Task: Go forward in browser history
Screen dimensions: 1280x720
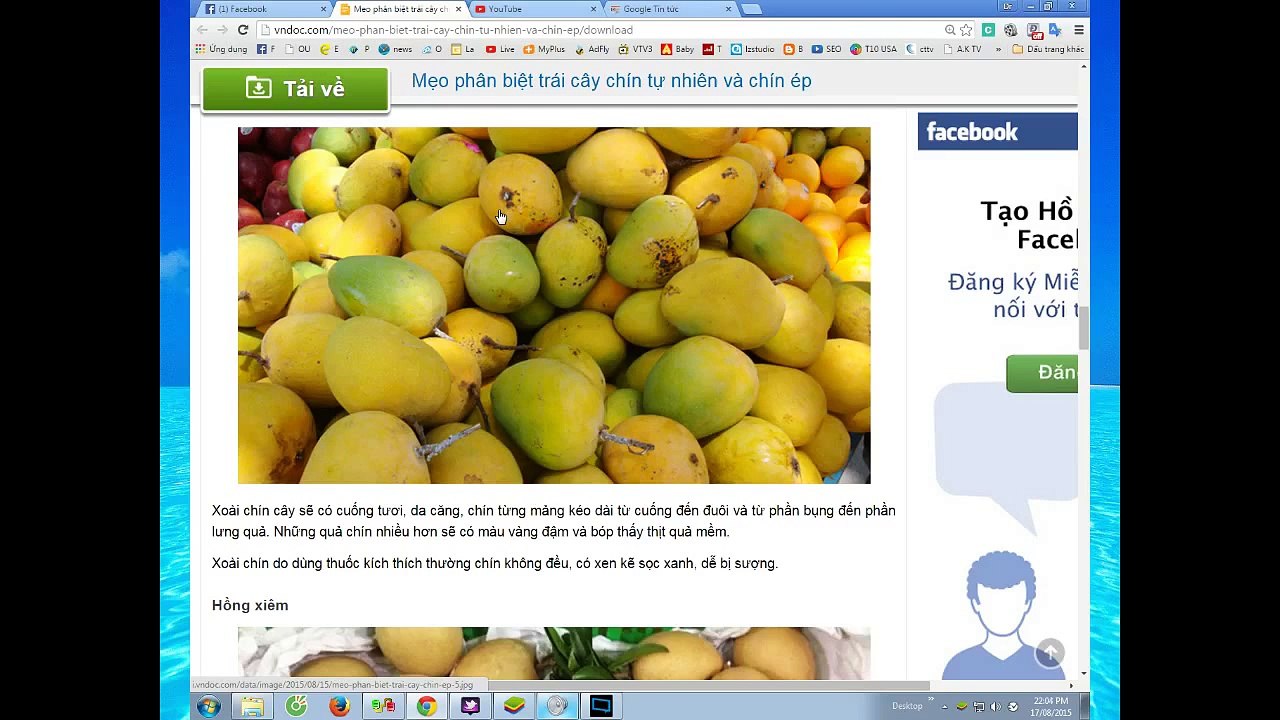Action: [223, 30]
